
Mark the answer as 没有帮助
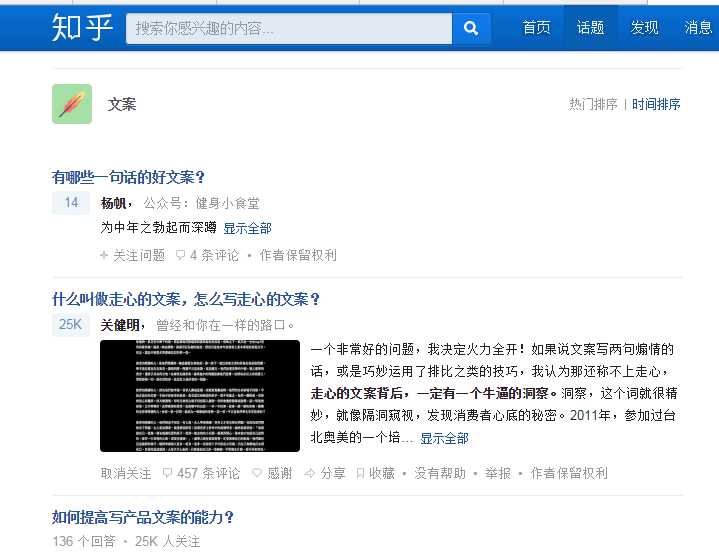[440, 473]
